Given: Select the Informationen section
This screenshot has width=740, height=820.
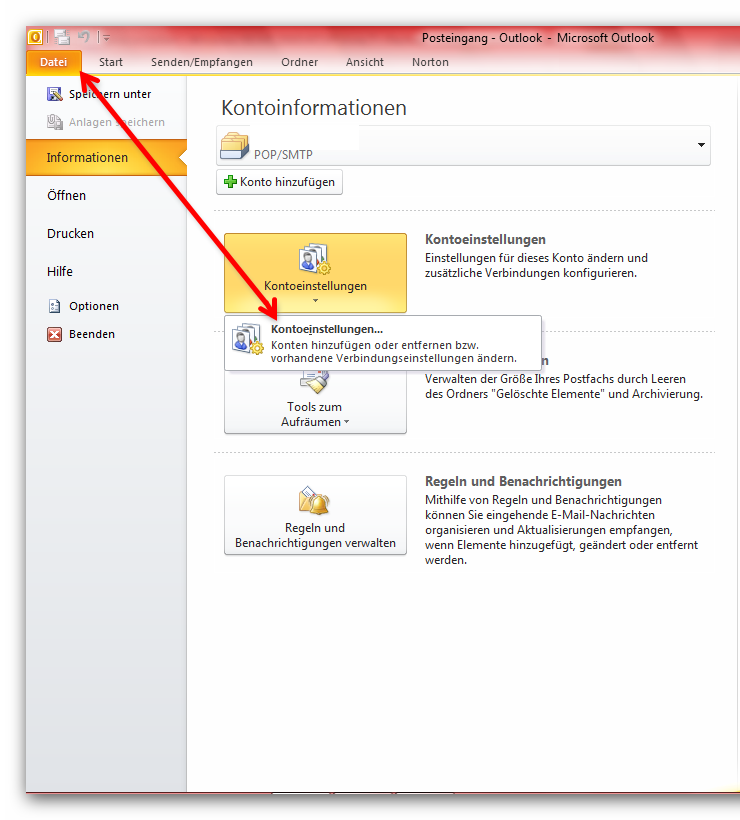Looking at the screenshot, I should coord(106,157).
